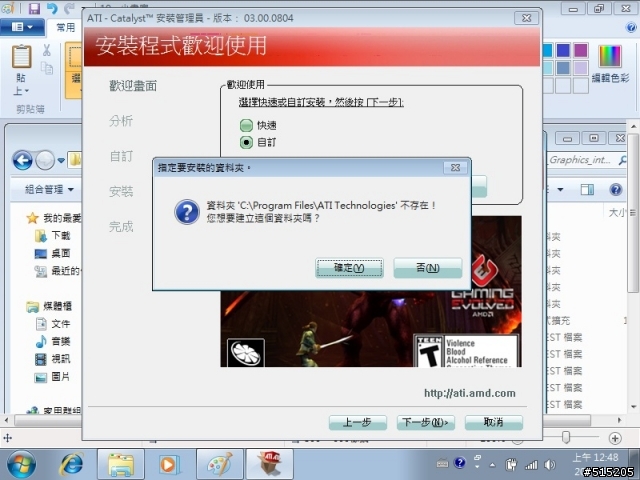The height and width of the screenshot is (480, 640).
Task: Pick the light lavender color swatch in Paint
Action: (x=580, y=68)
